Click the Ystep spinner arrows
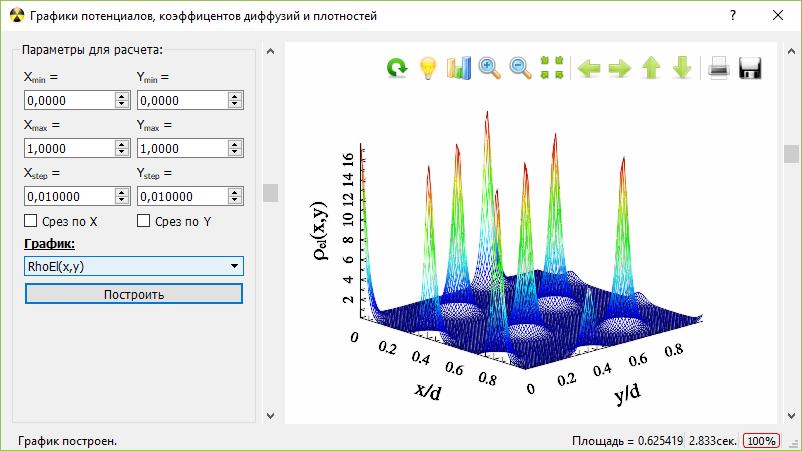Viewport: 802px width, 451px height. pyautogui.click(x=235, y=196)
